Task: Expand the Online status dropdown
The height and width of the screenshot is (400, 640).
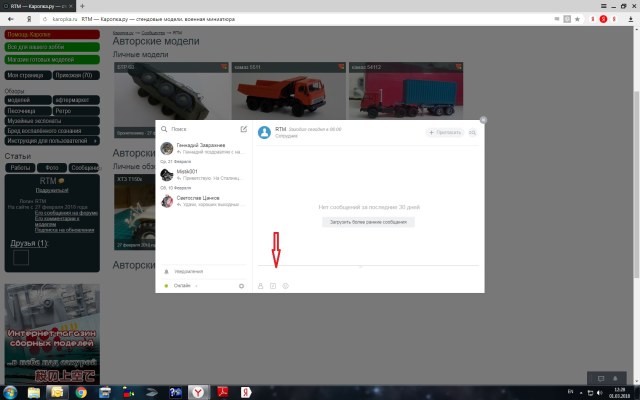Action: point(183,286)
